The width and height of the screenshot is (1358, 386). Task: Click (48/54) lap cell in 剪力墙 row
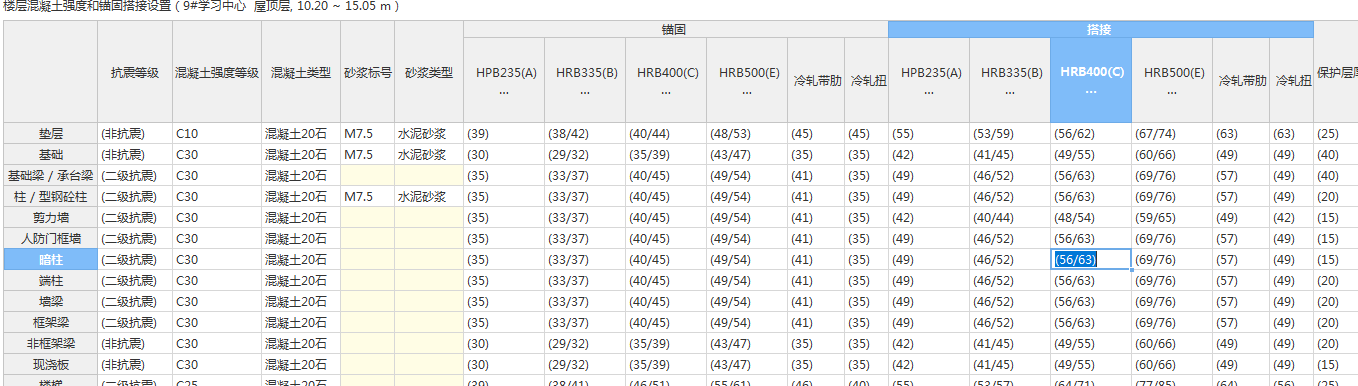tap(1091, 218)
